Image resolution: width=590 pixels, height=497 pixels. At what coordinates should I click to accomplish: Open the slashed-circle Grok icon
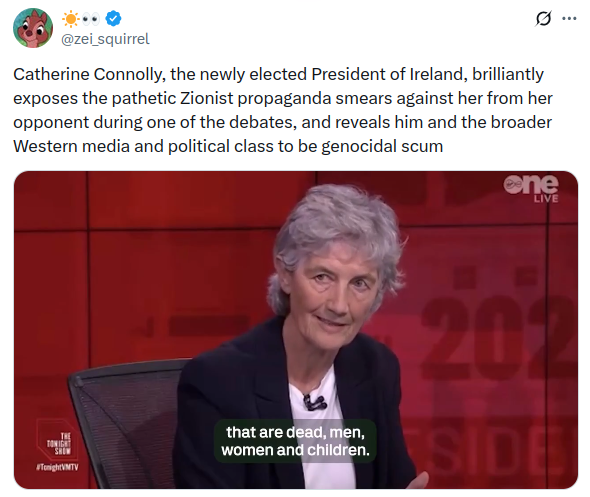tap(543, 18)
